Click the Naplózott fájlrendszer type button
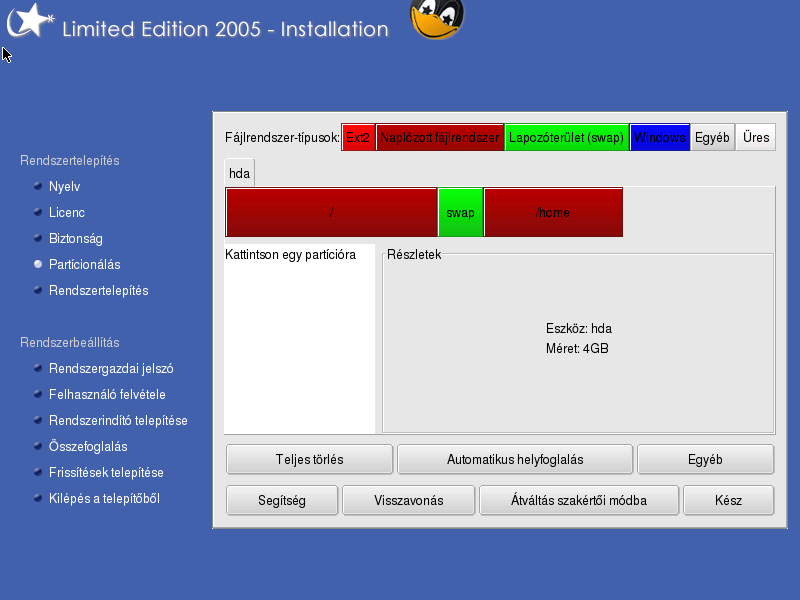The width and height of the screenshot is (800, 600). 440,137
